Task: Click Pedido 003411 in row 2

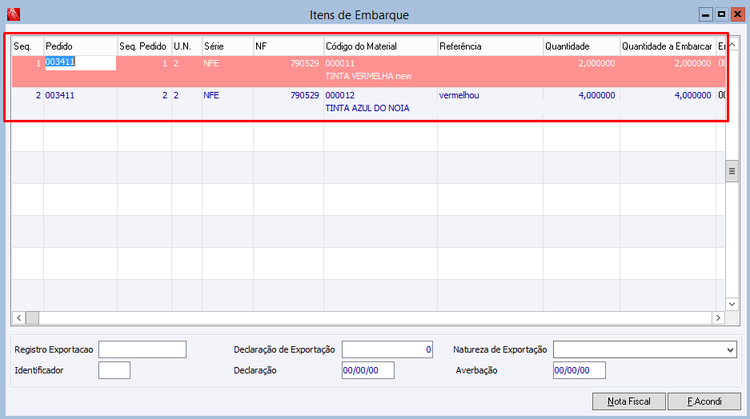Action: (60, 95)
